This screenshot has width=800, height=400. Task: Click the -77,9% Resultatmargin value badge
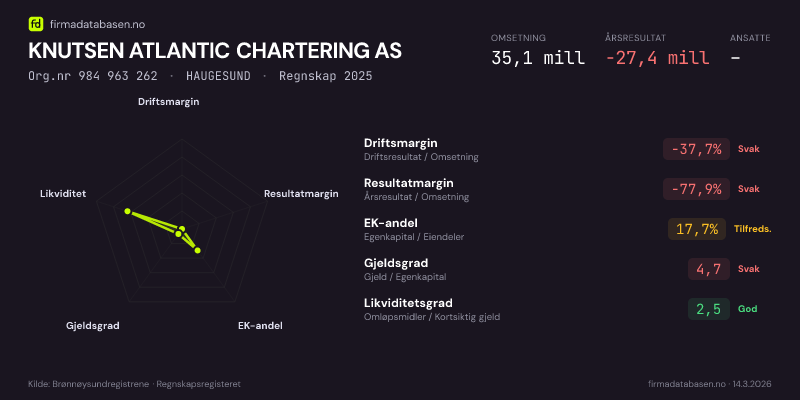pyautogui.click(x=698, y=189)
